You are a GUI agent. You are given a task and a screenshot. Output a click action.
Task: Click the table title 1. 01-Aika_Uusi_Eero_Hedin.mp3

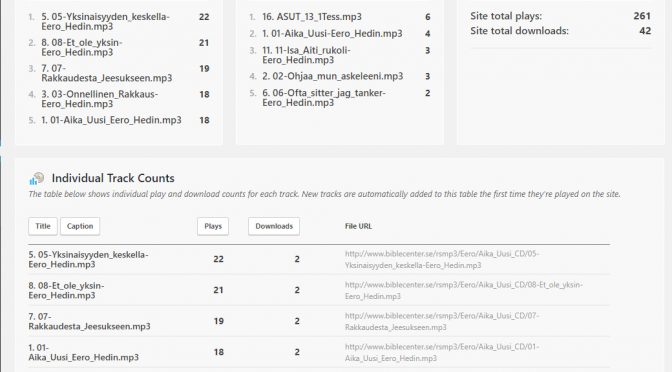click(x=84, y=352)
